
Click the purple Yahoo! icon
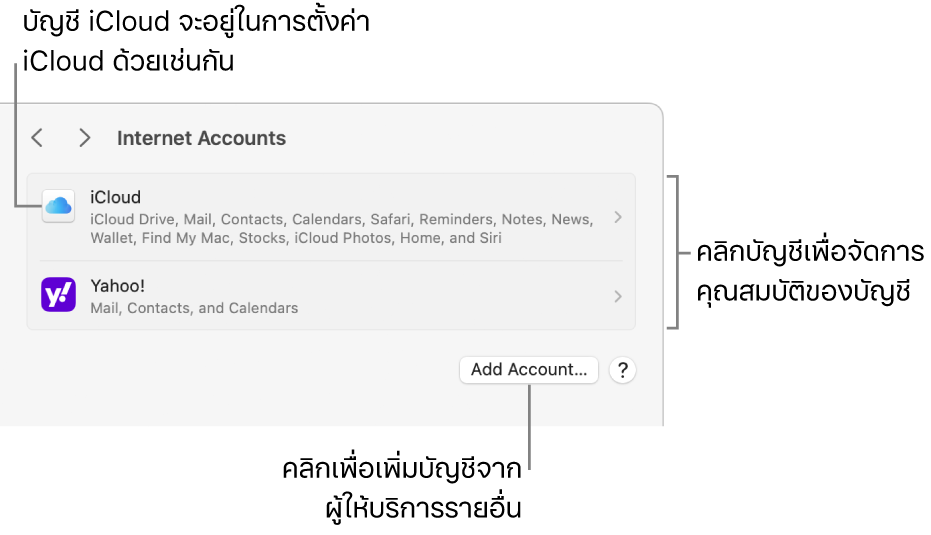point(58,295)
